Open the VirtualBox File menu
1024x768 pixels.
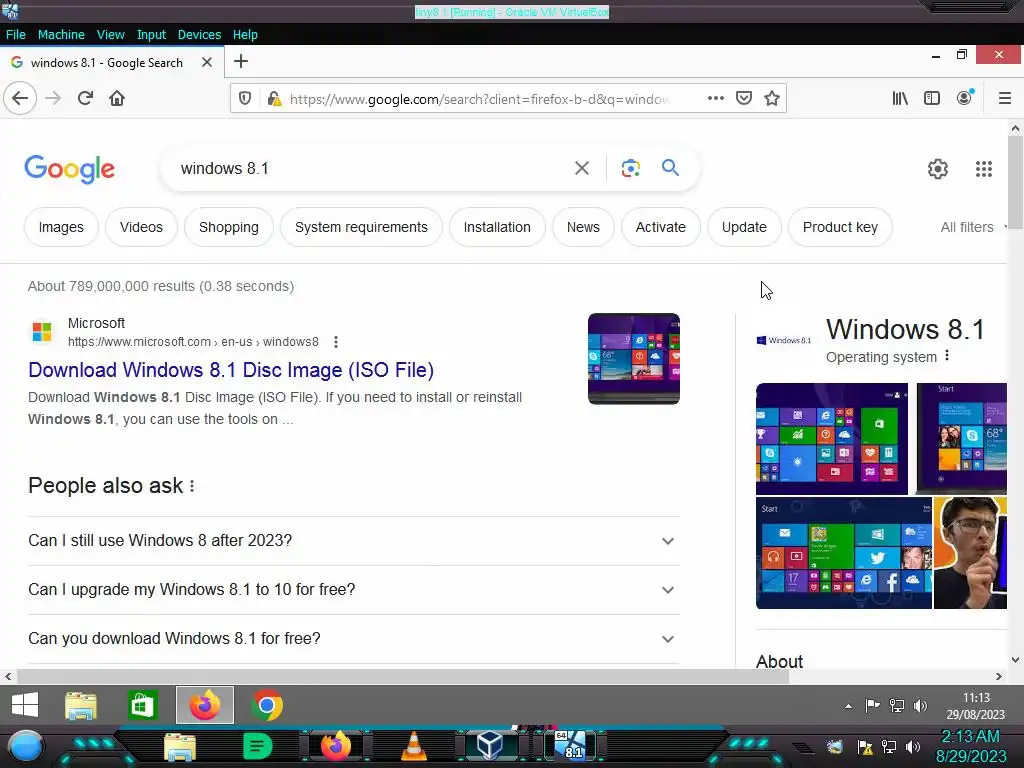[x=16, y=35]
